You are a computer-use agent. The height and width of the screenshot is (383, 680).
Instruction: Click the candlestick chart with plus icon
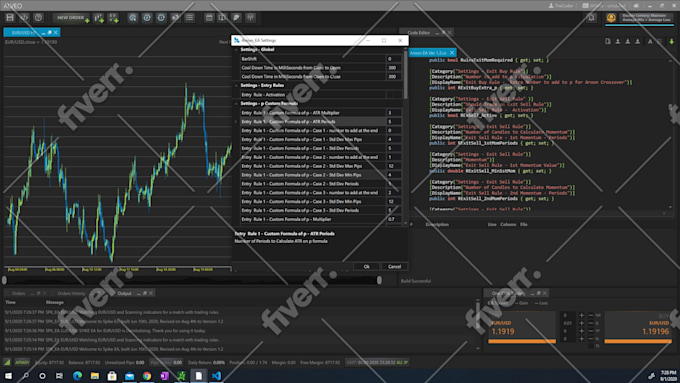coord(99,18)
